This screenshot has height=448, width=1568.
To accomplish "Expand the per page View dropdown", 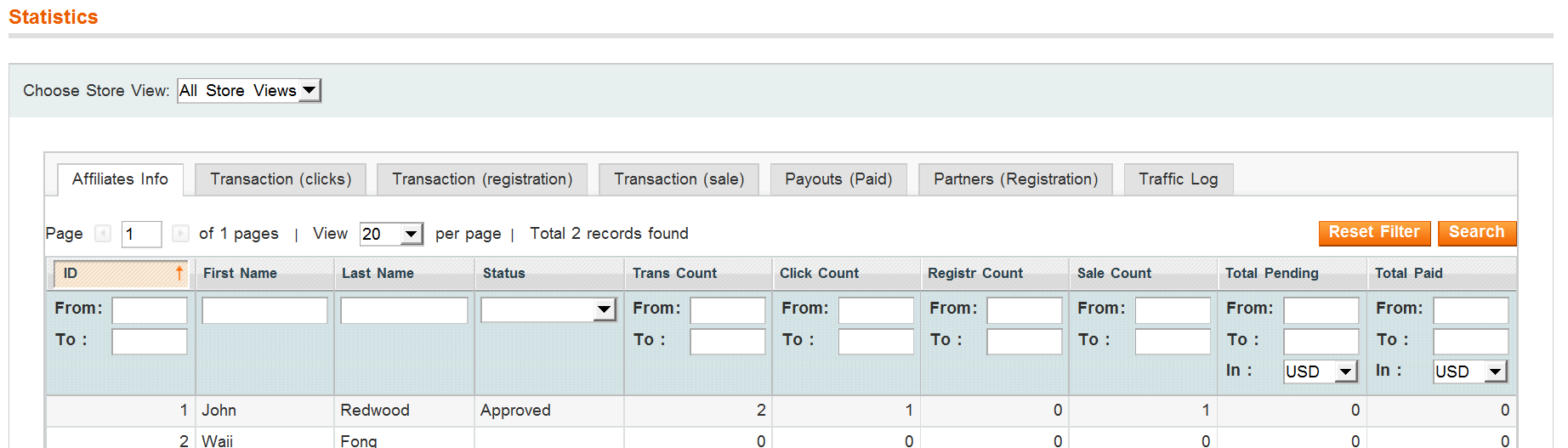I will 391,234.
